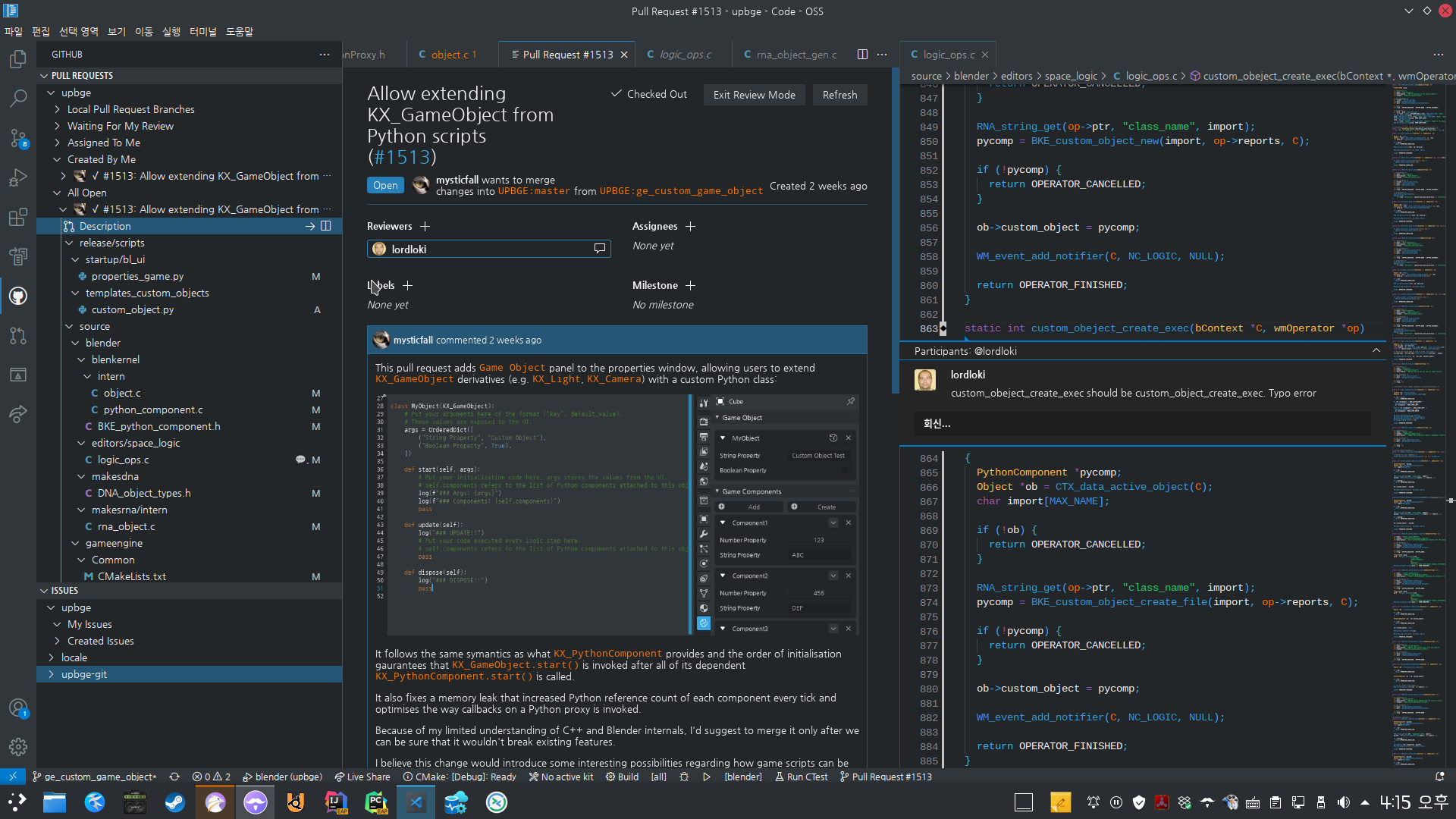Click the volume icon in system tray
Screen dimensions: 1456x819
1343,802
